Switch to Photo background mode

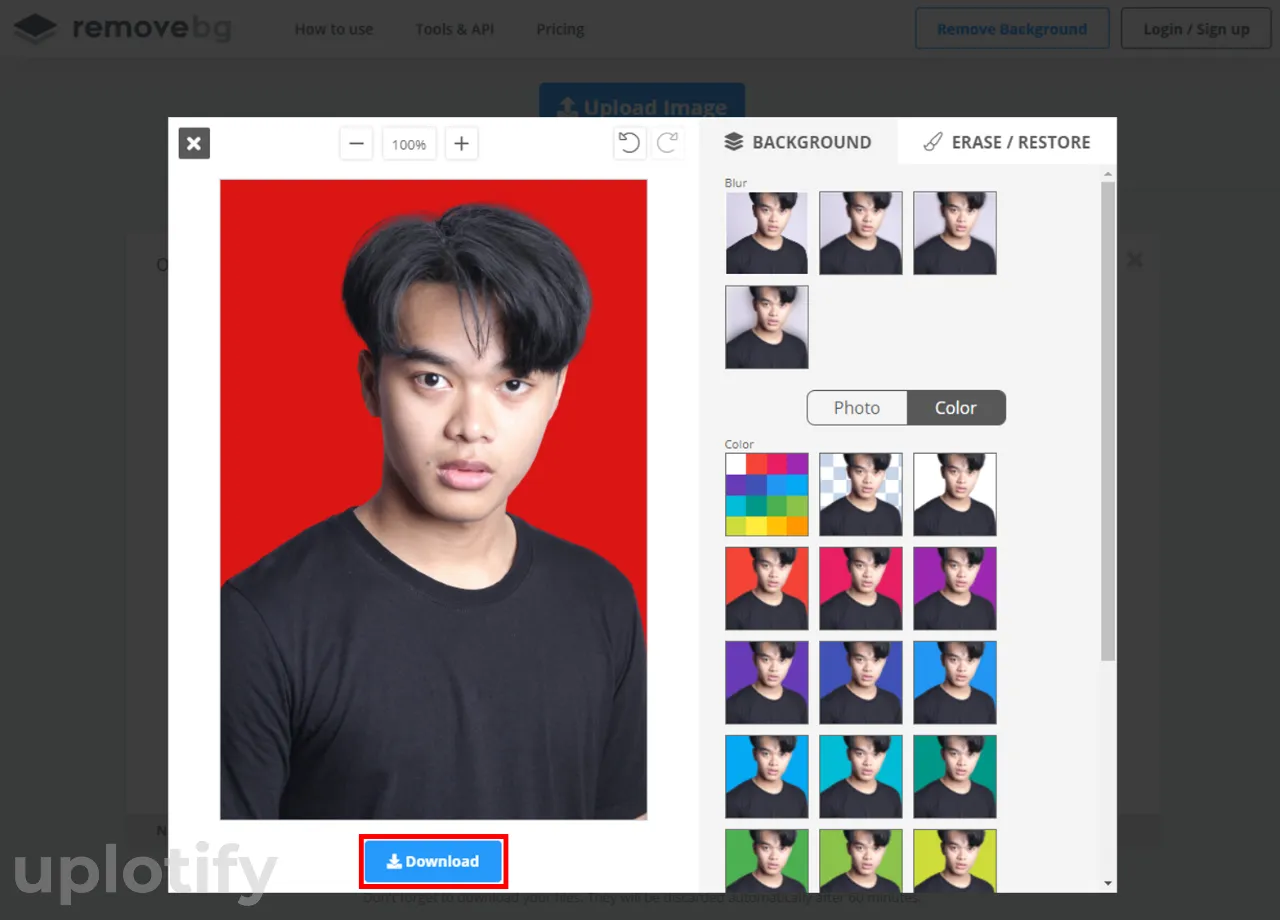(x=857, y=408)
